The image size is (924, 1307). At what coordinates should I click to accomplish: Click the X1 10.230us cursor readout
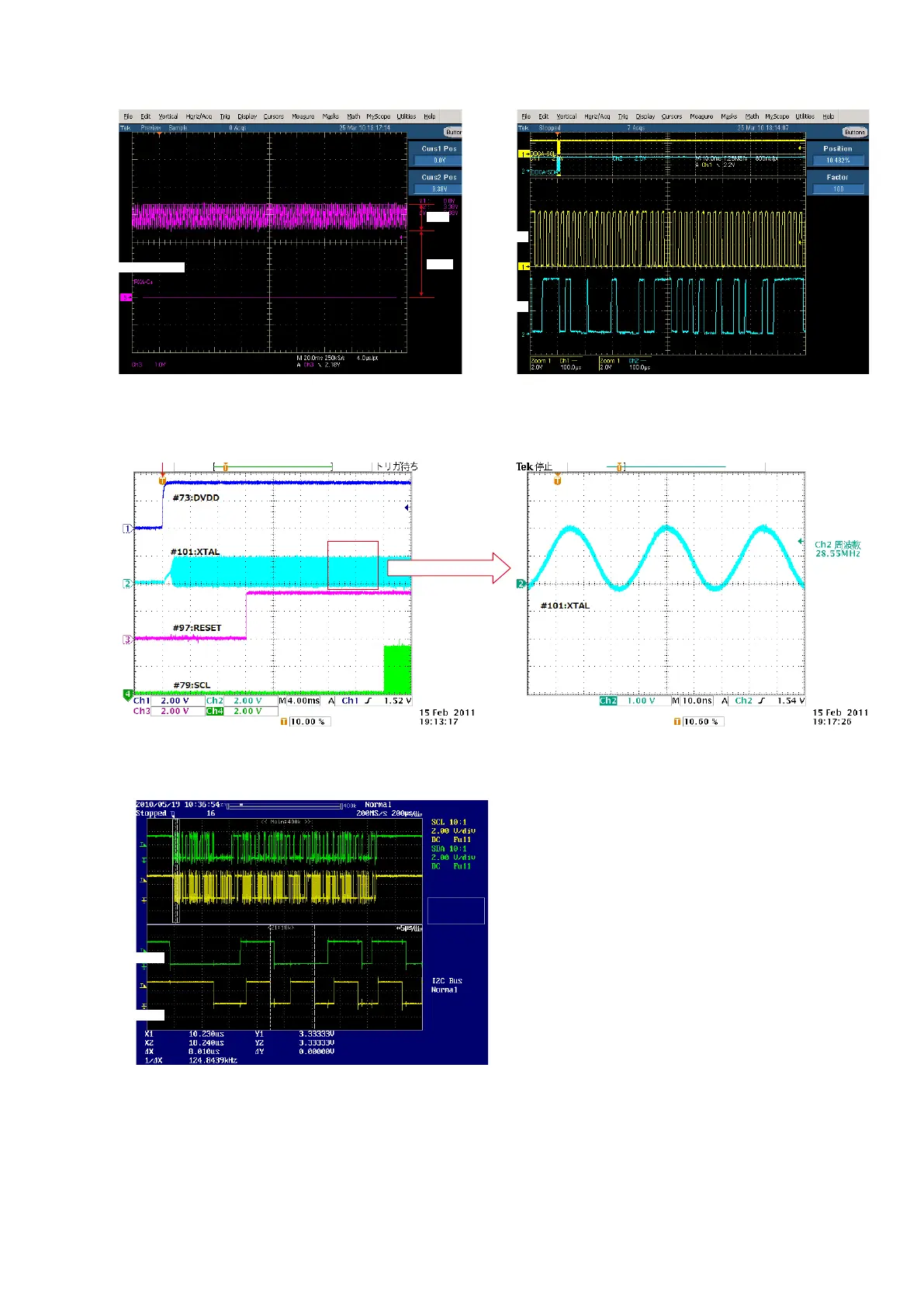point(185,1034)
